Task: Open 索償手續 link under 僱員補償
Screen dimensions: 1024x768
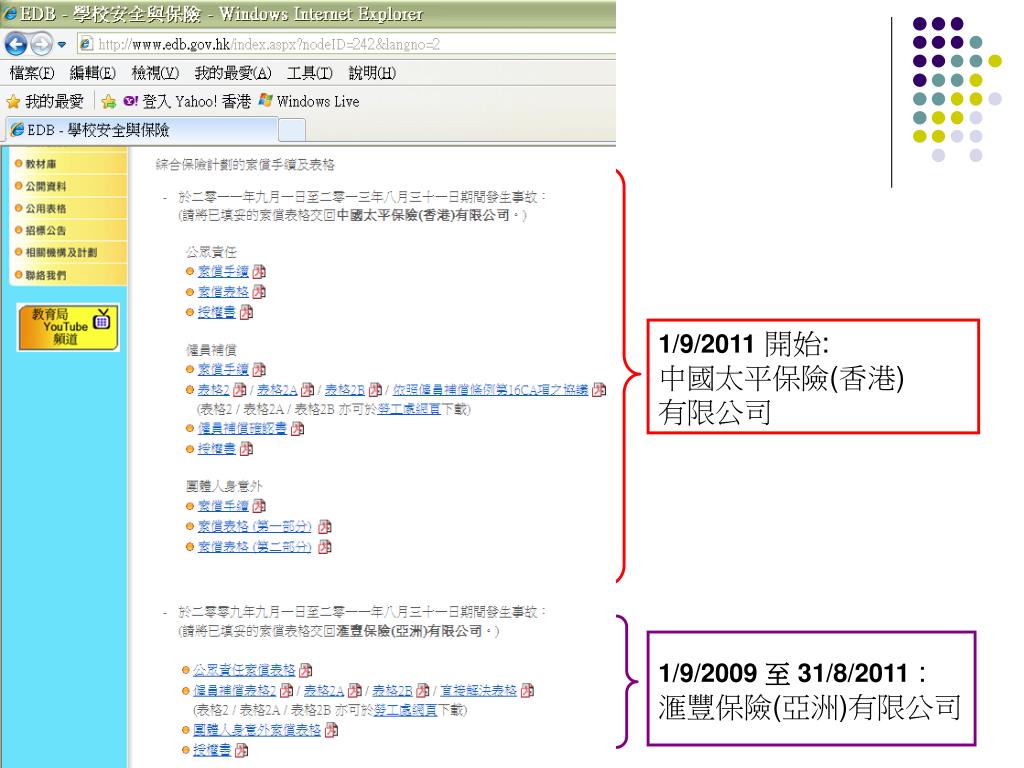Action: pyautogui.click(x=223, y=370)
